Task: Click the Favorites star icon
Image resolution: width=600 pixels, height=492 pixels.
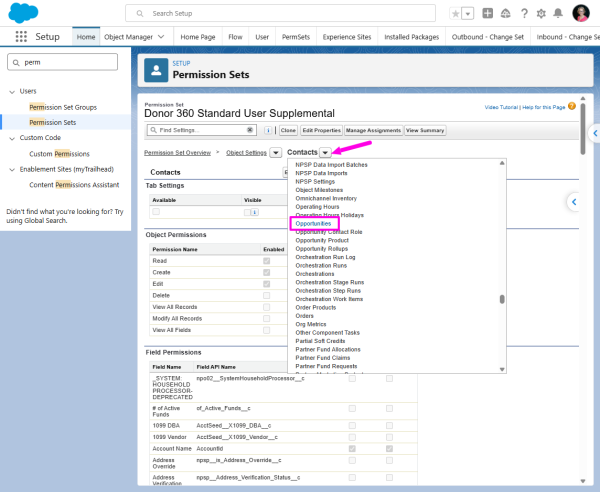Action: (455, 14)
